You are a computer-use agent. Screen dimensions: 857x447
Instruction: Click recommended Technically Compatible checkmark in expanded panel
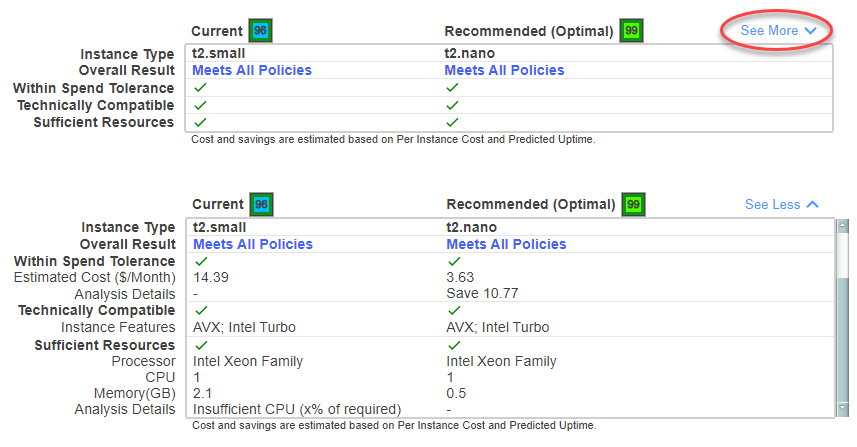pos(454,310)
